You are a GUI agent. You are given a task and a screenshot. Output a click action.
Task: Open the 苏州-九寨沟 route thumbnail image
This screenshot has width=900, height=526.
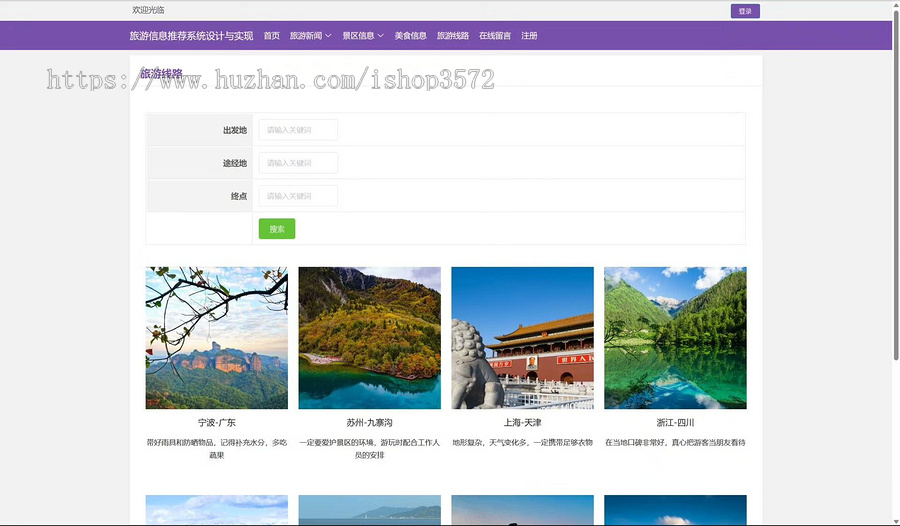point(370,338)
